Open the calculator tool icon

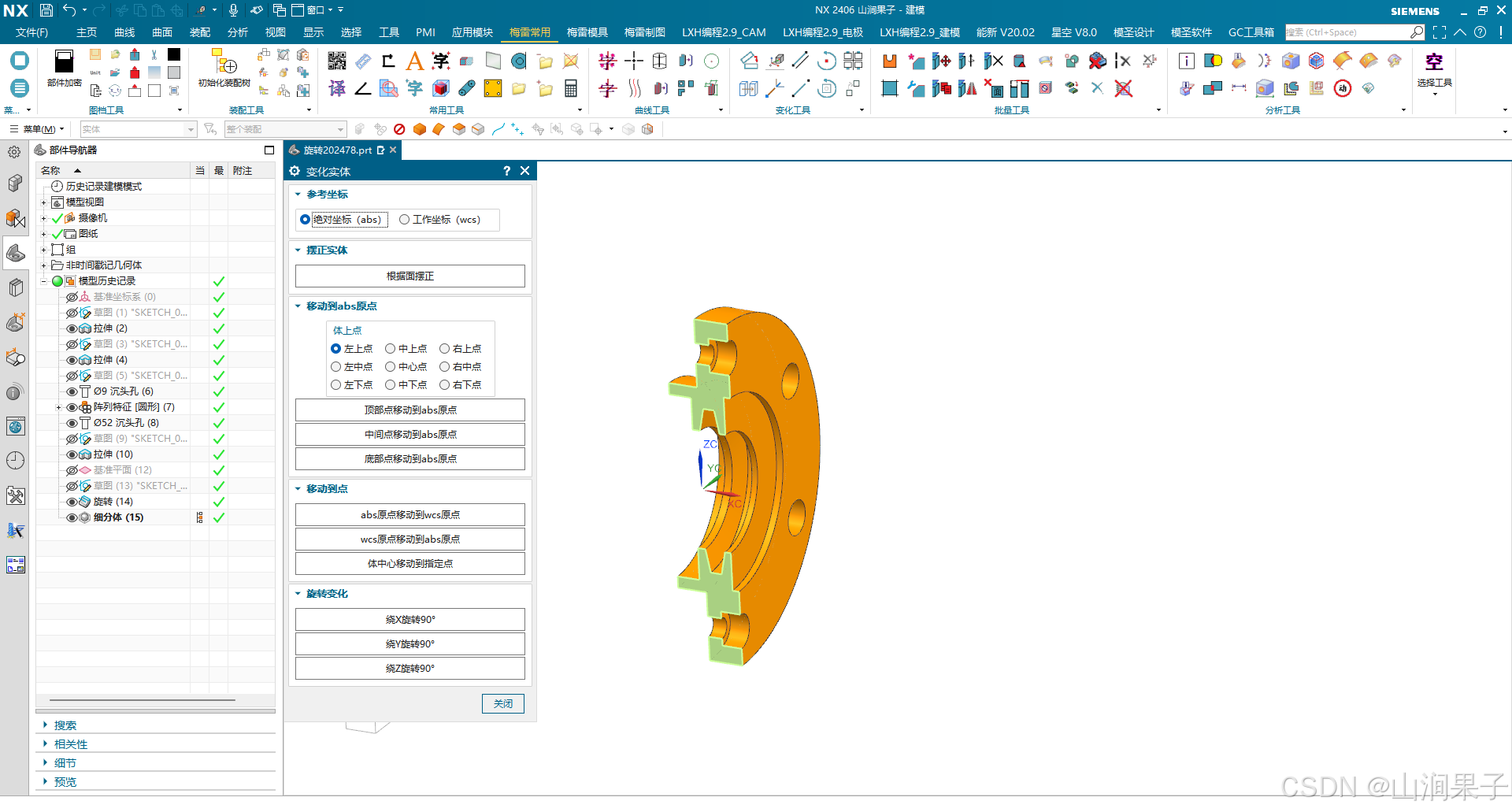pyautogui.click(x=571, y=88)
